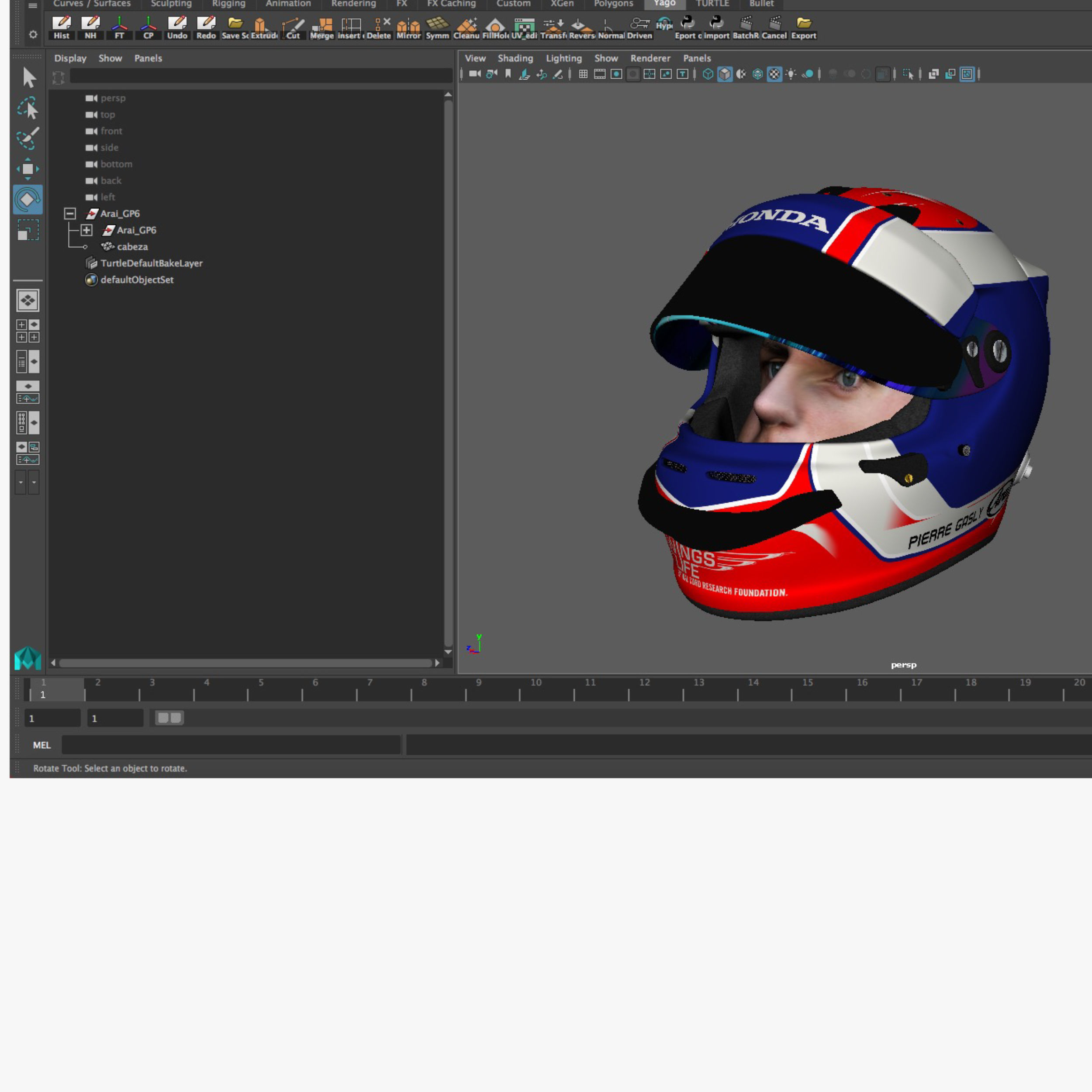Image resolution: width=1092 pixels, height=1092 pixels.
Task: Click the outliner scroll-right arrow
Action: click(437, 663)
